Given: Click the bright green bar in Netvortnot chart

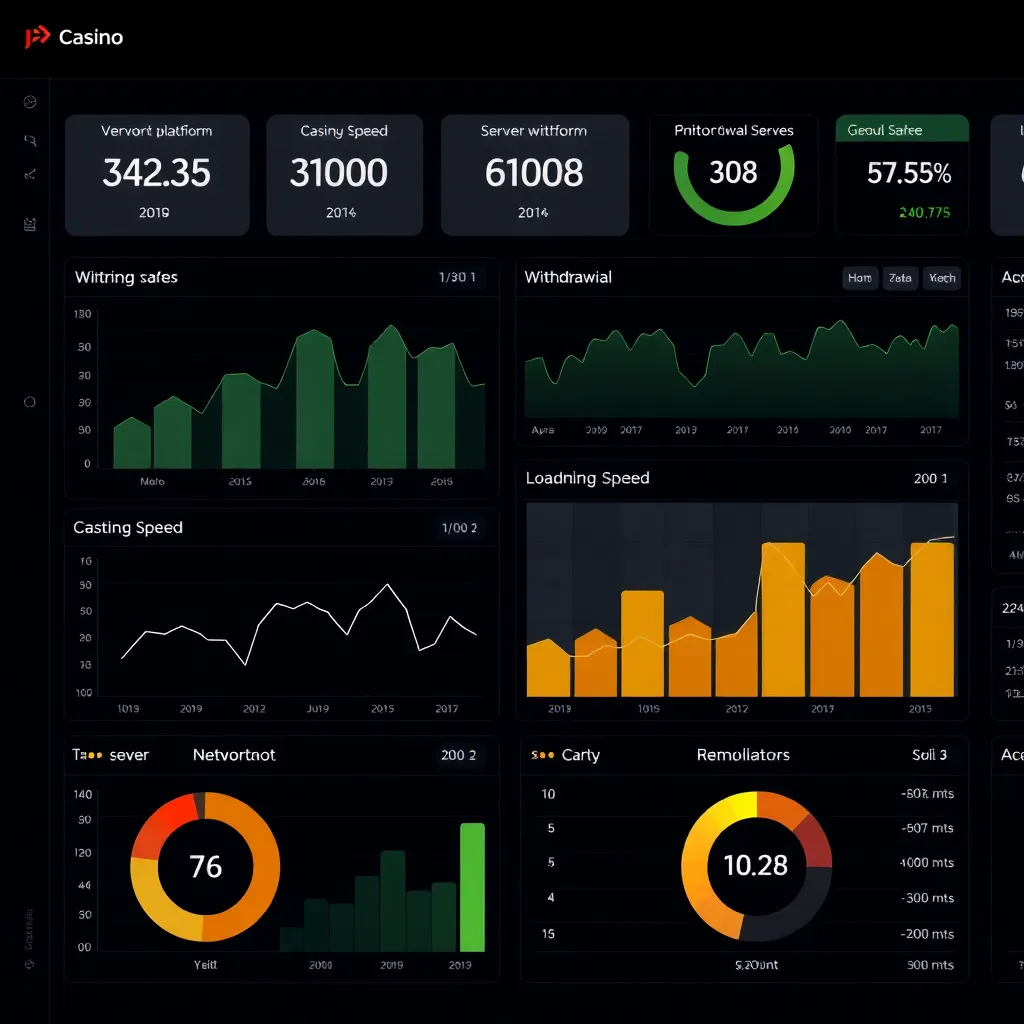Looking at the screenshot, I should point(472,887).
